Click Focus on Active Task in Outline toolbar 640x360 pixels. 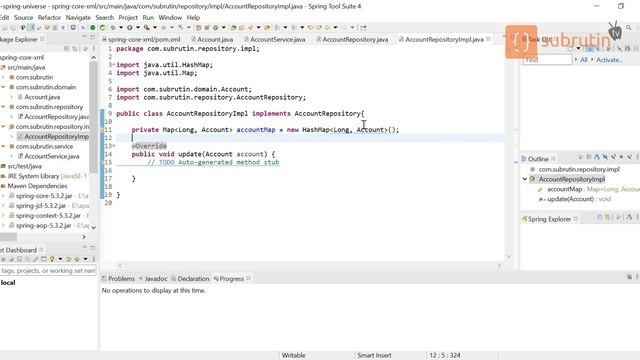(x=580, y=157)
